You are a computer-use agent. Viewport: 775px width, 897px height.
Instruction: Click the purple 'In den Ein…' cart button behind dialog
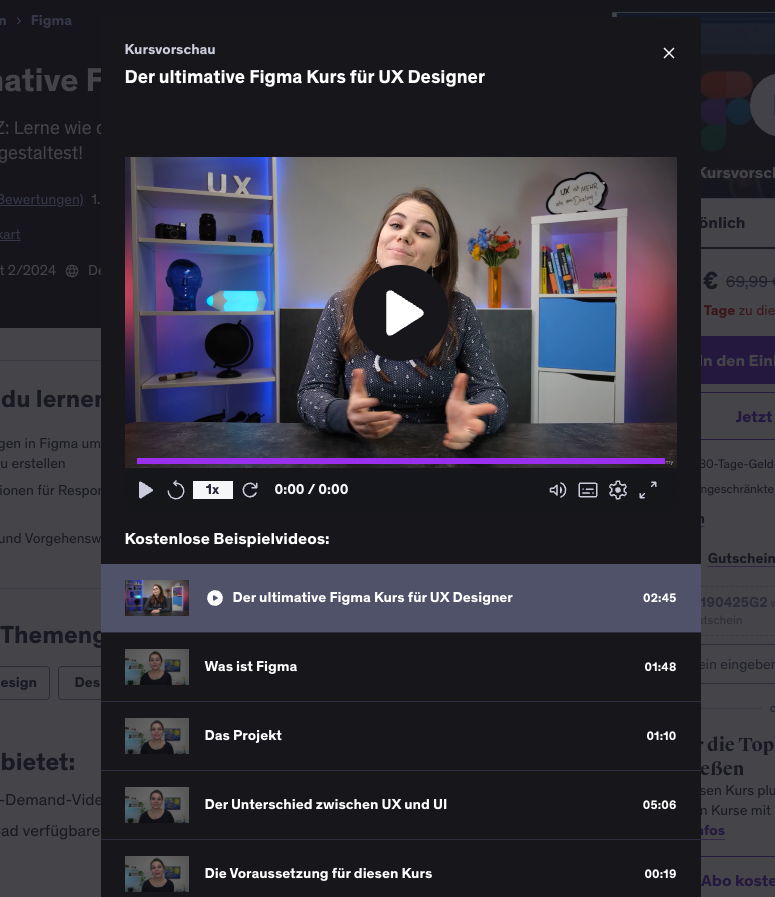tap(738, 360)
